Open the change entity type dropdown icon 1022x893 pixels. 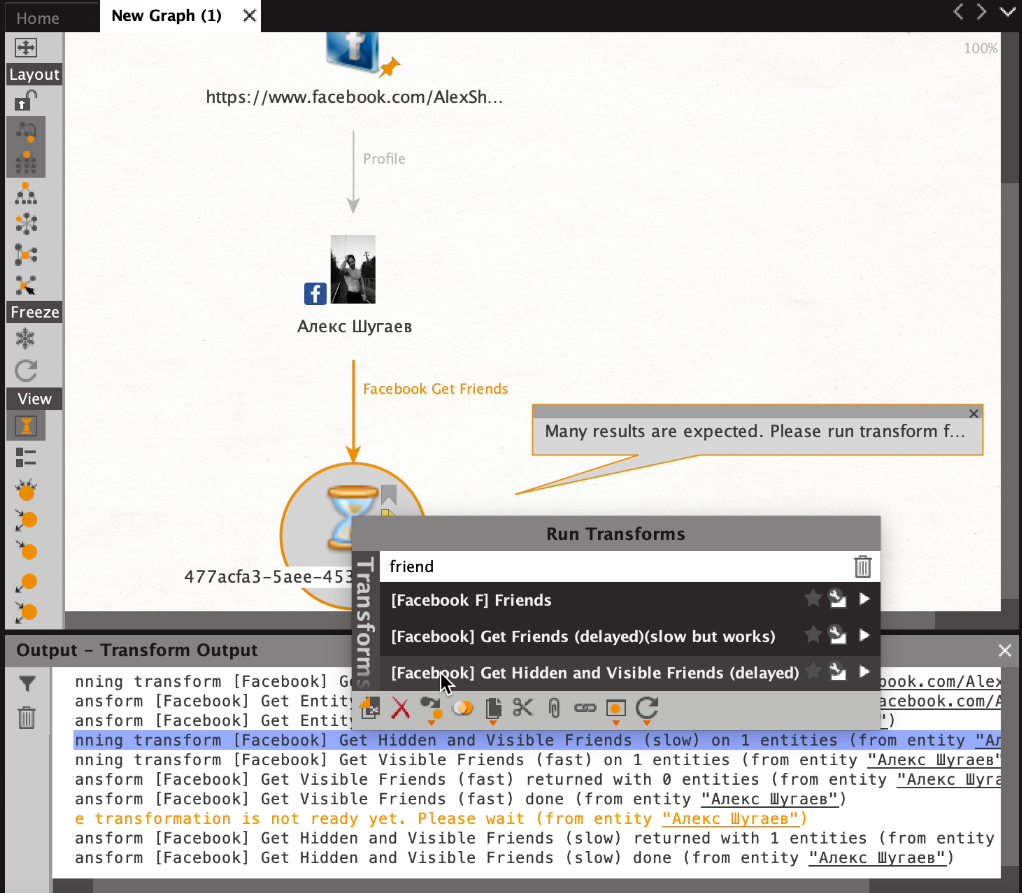tap(430, 709)
